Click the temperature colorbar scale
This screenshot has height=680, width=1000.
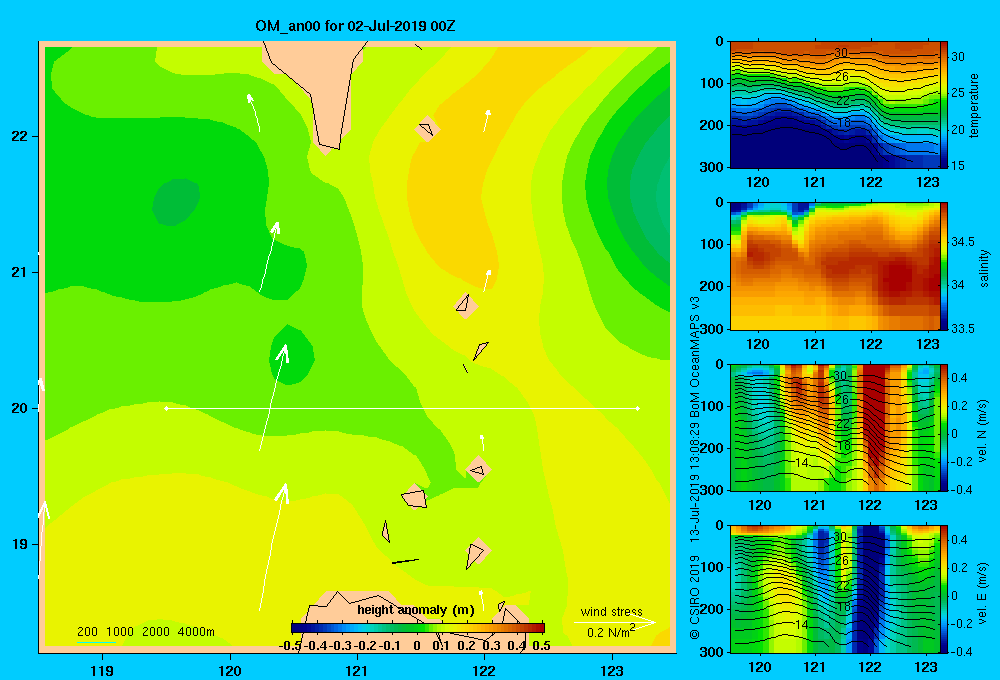pos(944,105)
